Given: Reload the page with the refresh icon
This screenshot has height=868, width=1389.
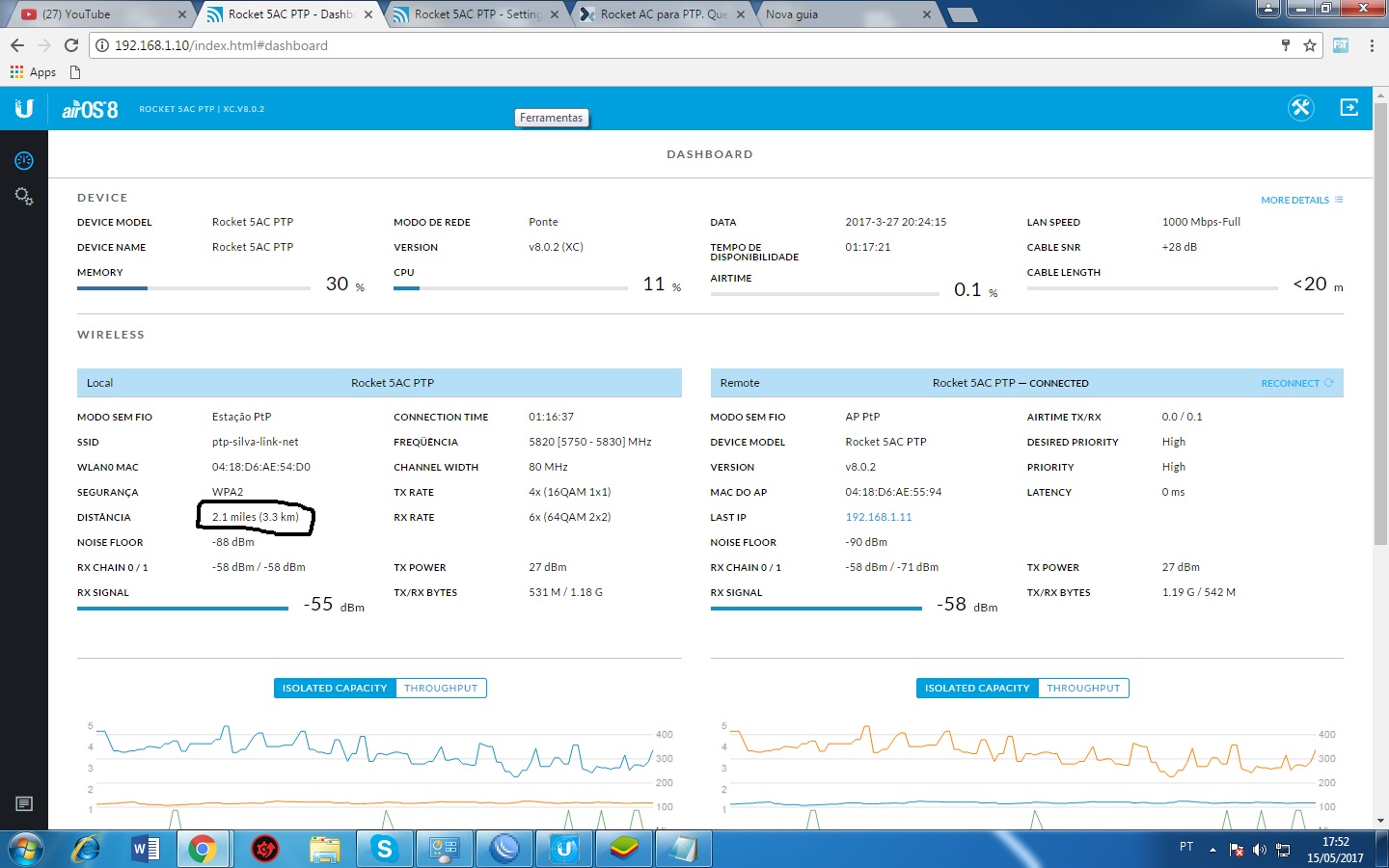Looking at the screenshot, I should pyautogui.click(x=70, y=45).
